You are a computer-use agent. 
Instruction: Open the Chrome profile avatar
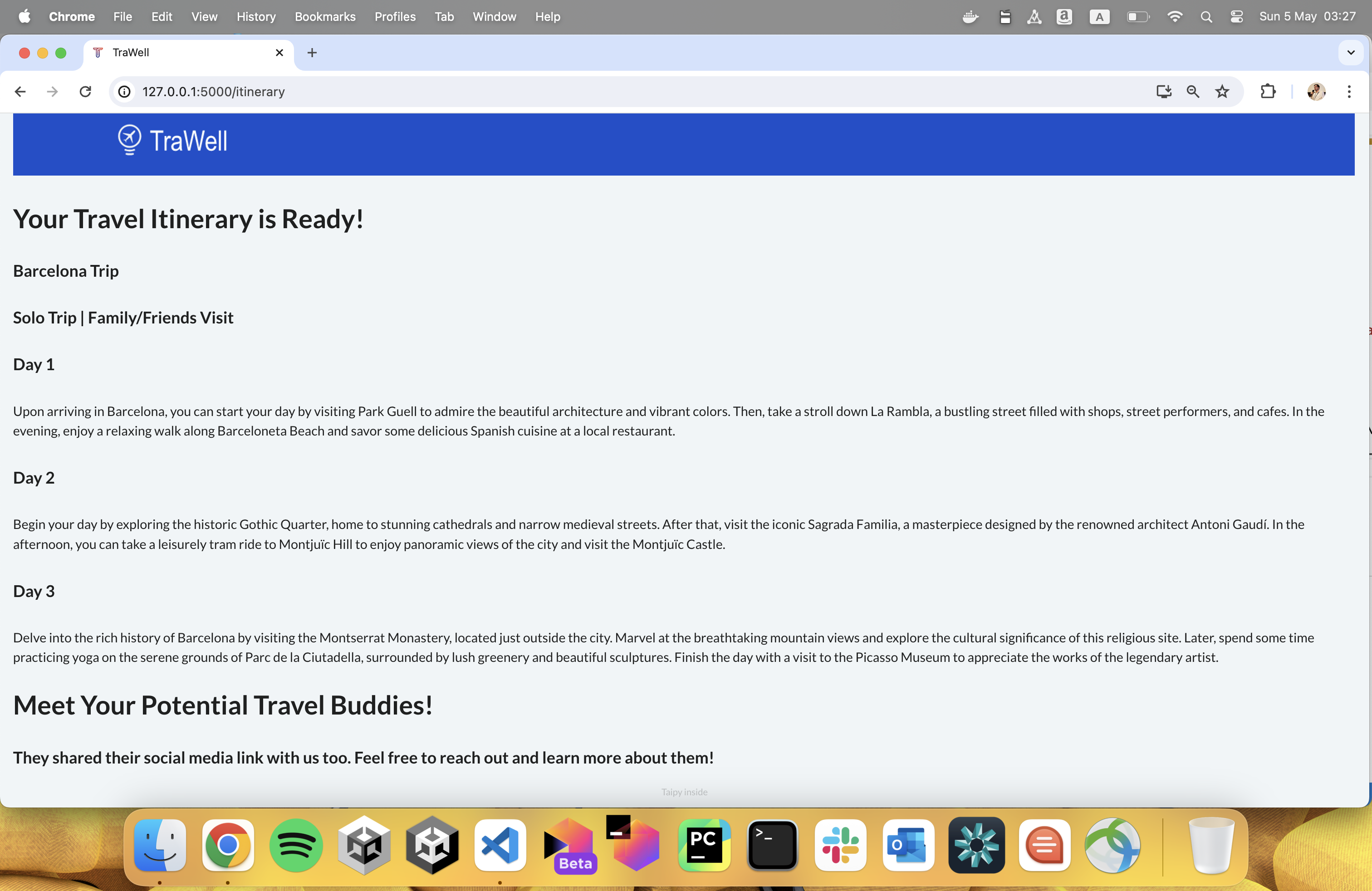(1316, 92)
